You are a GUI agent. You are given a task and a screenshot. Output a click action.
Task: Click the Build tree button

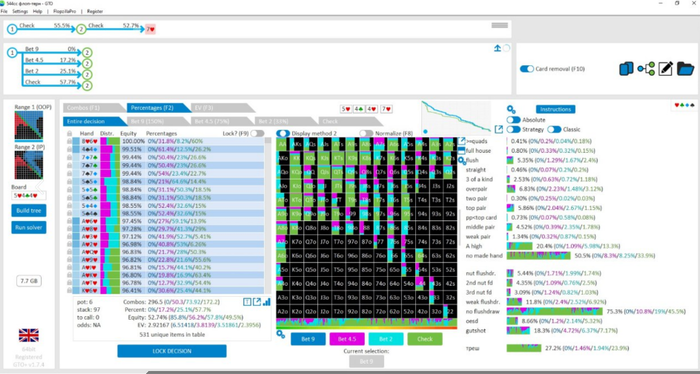coord(29,211)
